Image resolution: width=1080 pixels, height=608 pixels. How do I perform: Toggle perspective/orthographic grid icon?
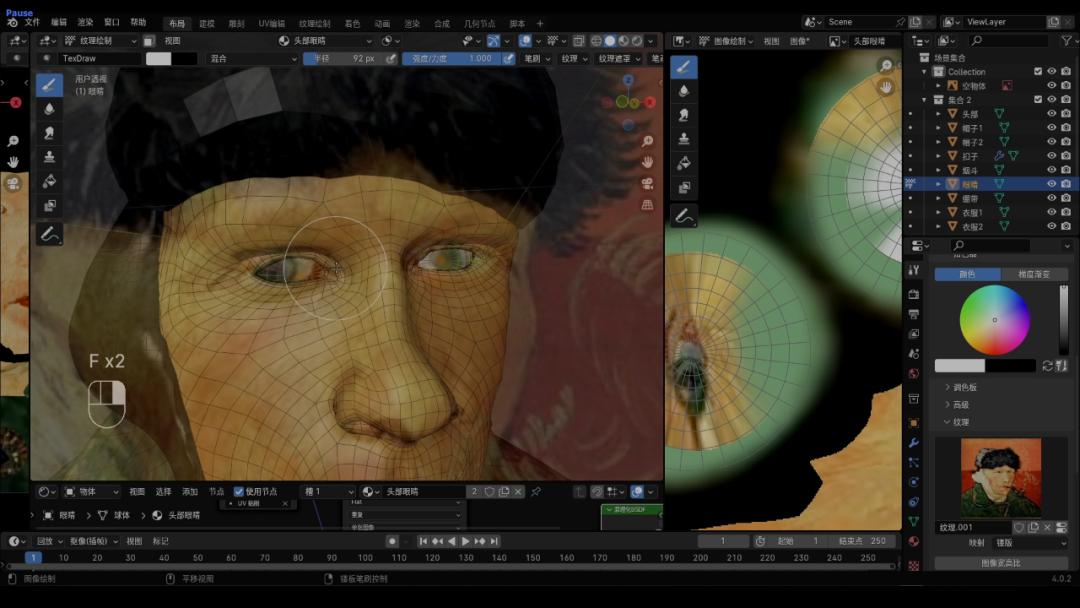pyautogui.click(x=647, y=205)
